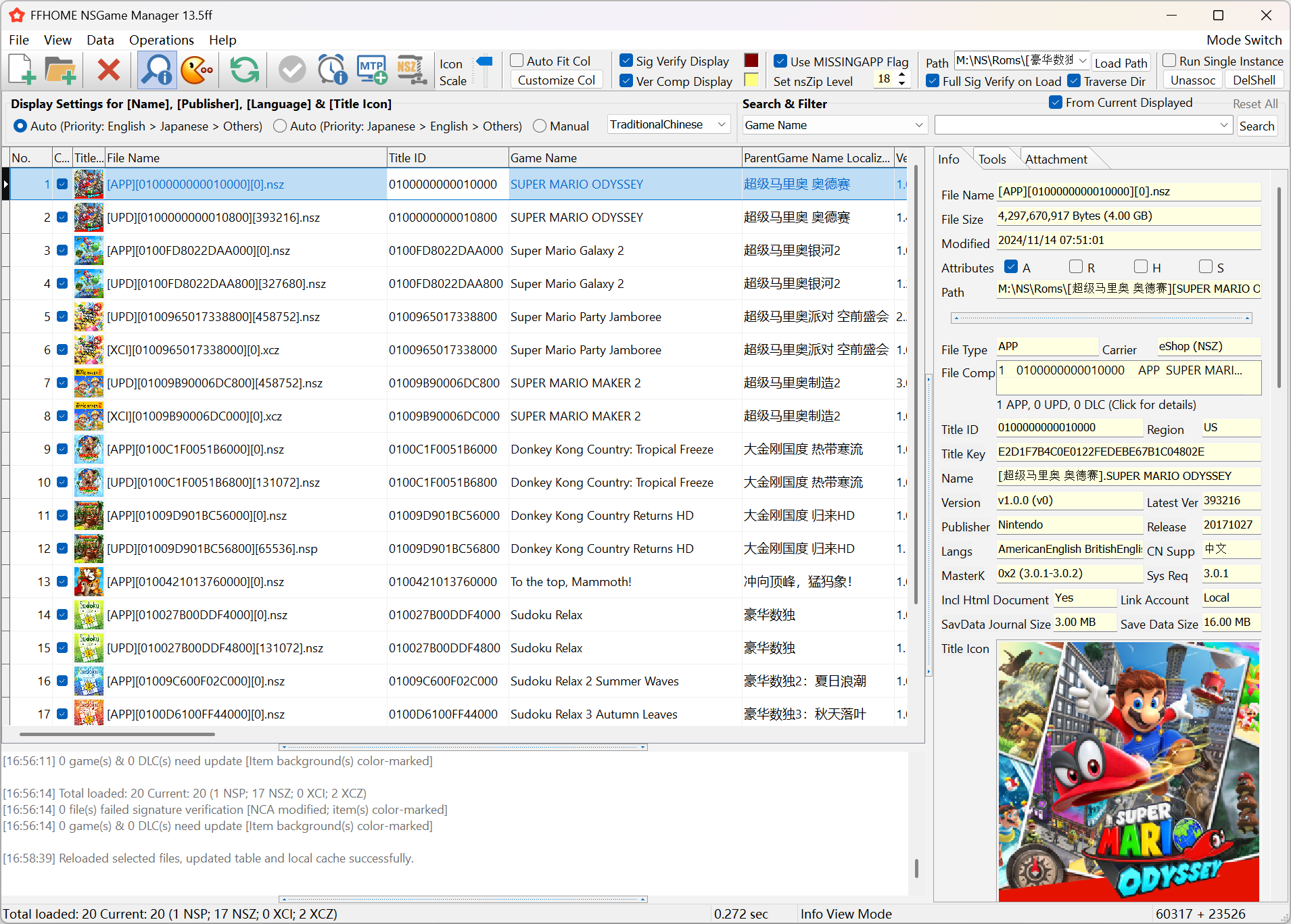Click the Sudoku Relax APP row icon

coord(89,615)
